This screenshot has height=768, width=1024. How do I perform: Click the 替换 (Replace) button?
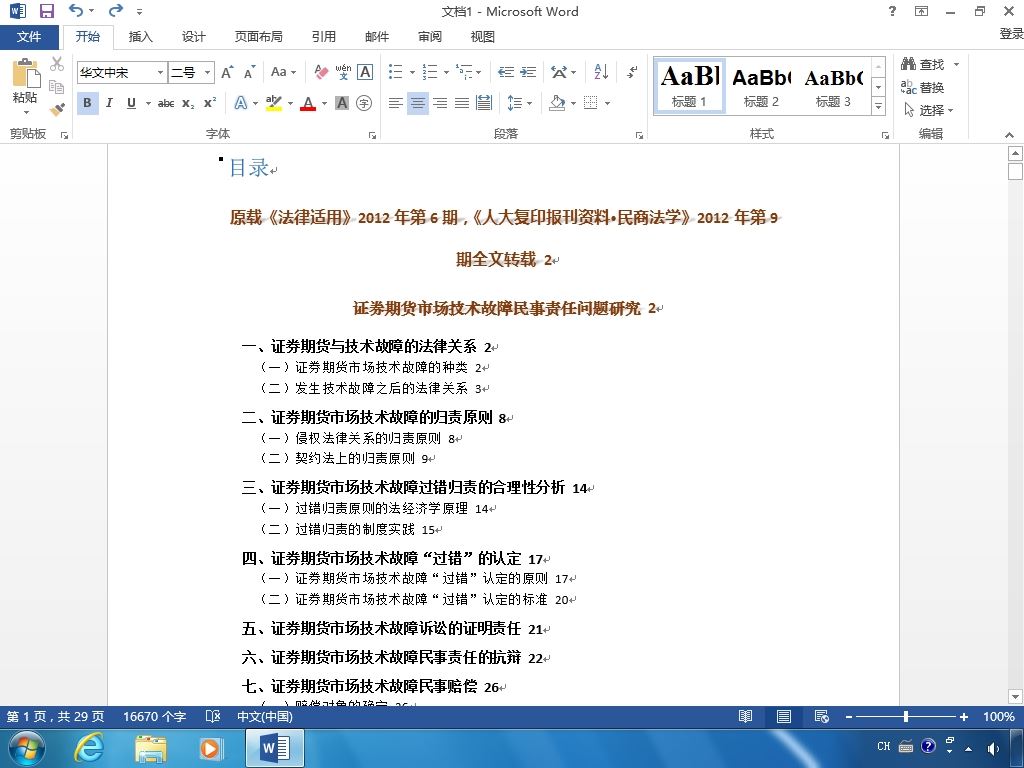click(922, 87)
